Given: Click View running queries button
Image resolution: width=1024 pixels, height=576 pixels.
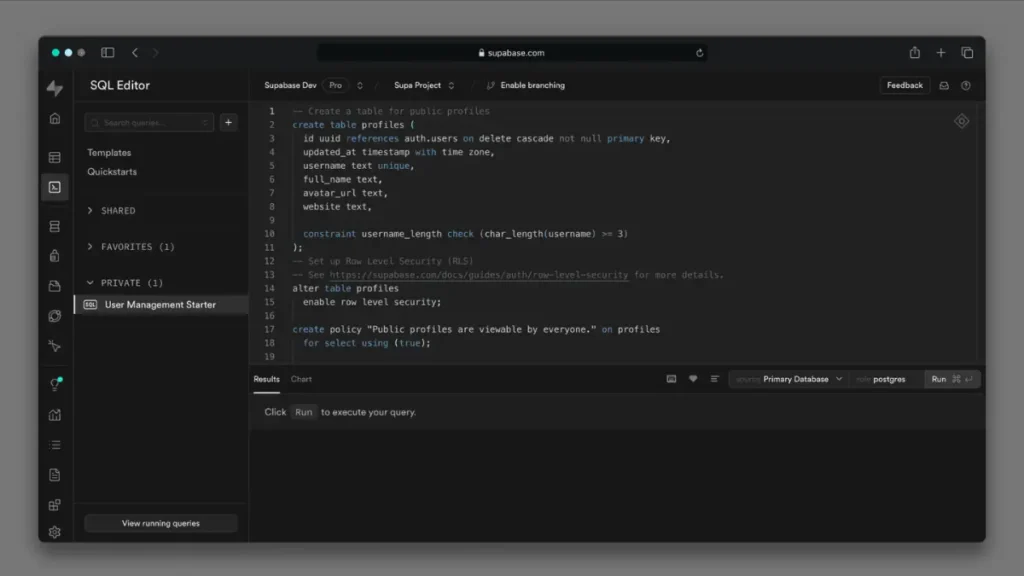Looking at the screenshot, I should (161, 523).
